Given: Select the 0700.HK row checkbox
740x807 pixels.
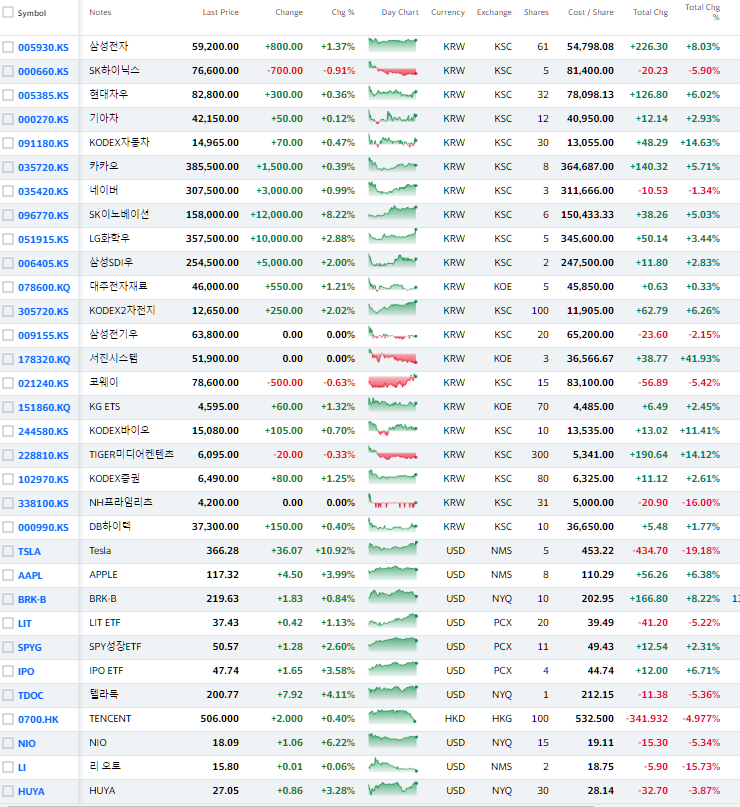Looking at the screenshot, I should click(8, 719).
